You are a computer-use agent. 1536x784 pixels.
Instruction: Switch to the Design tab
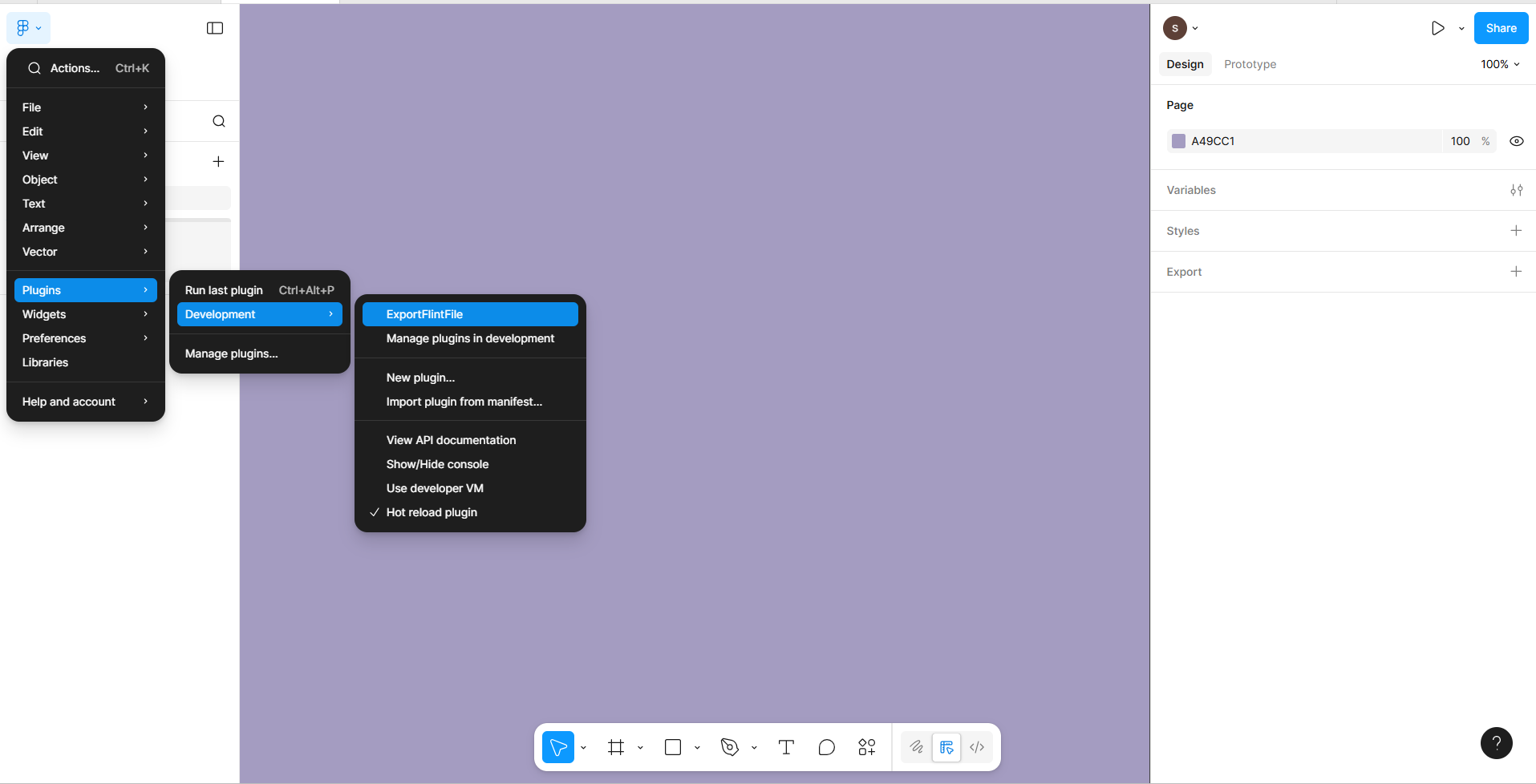(x=1185, y=64)
